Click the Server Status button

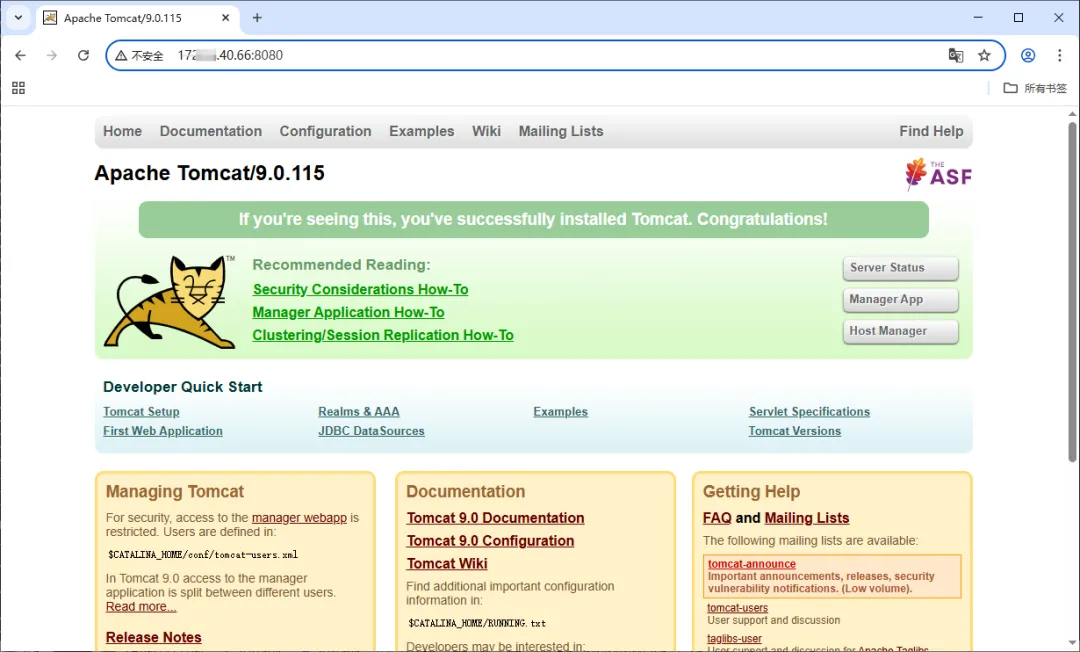pyautogui.click(x=900, y=268)
